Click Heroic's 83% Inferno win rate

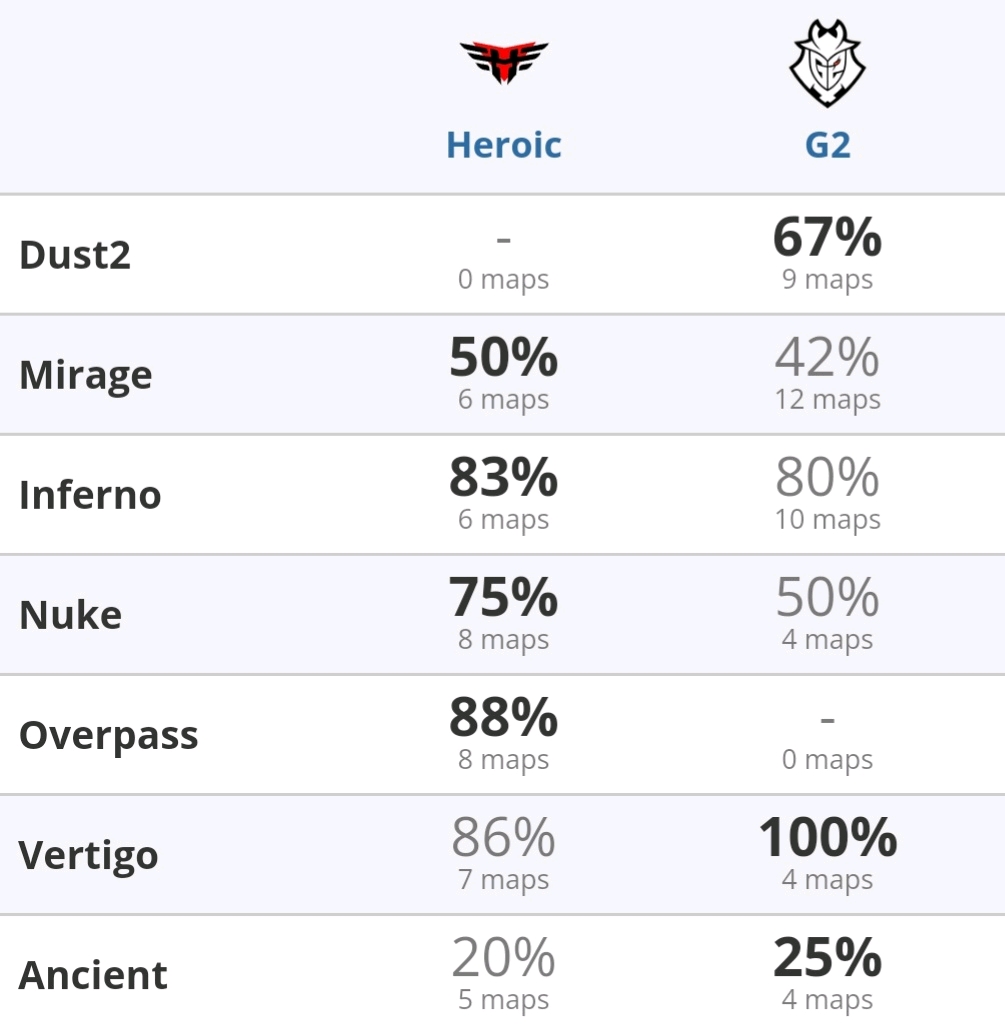[504, 478]
